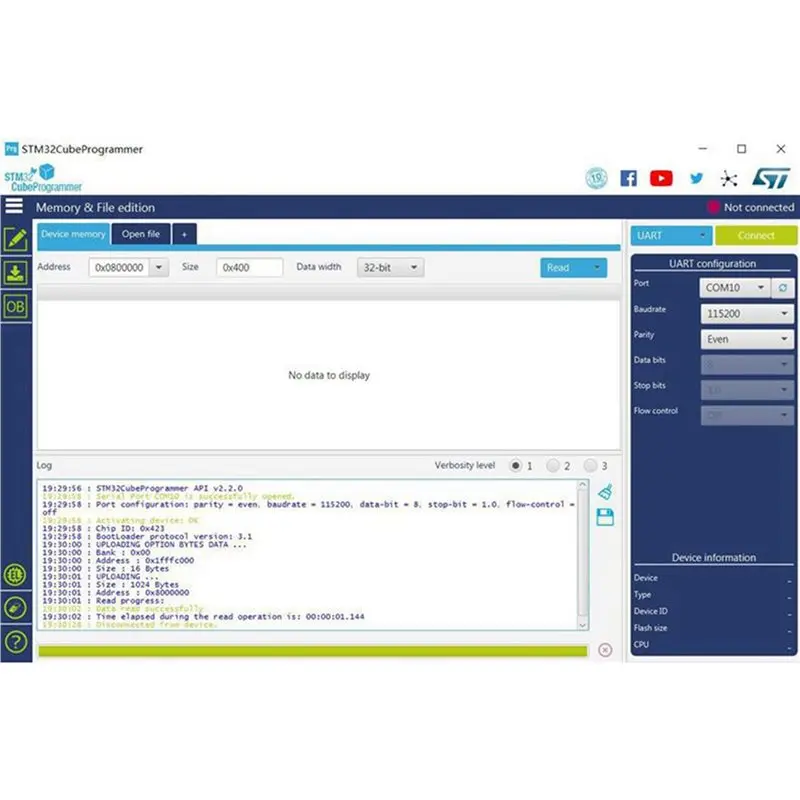Set verbosity level to 1
800x800 pixels.
coord(515,465)
